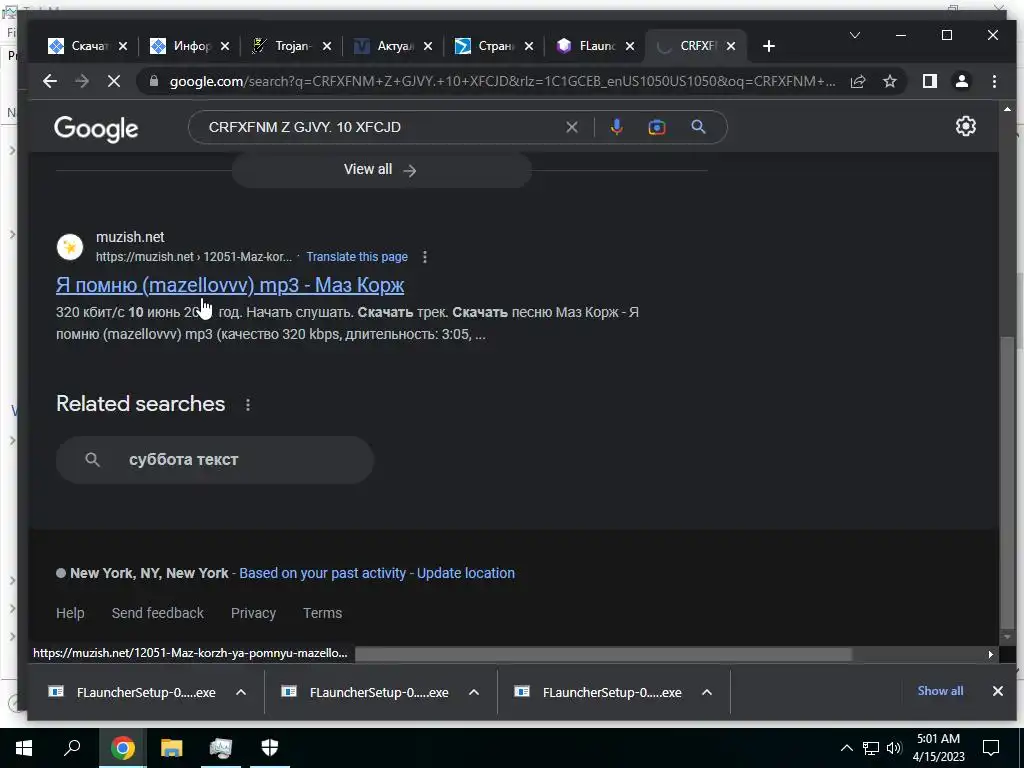Open Chrome profile icon
Viewport: 1024px width, 768px height.
point(961,81)
